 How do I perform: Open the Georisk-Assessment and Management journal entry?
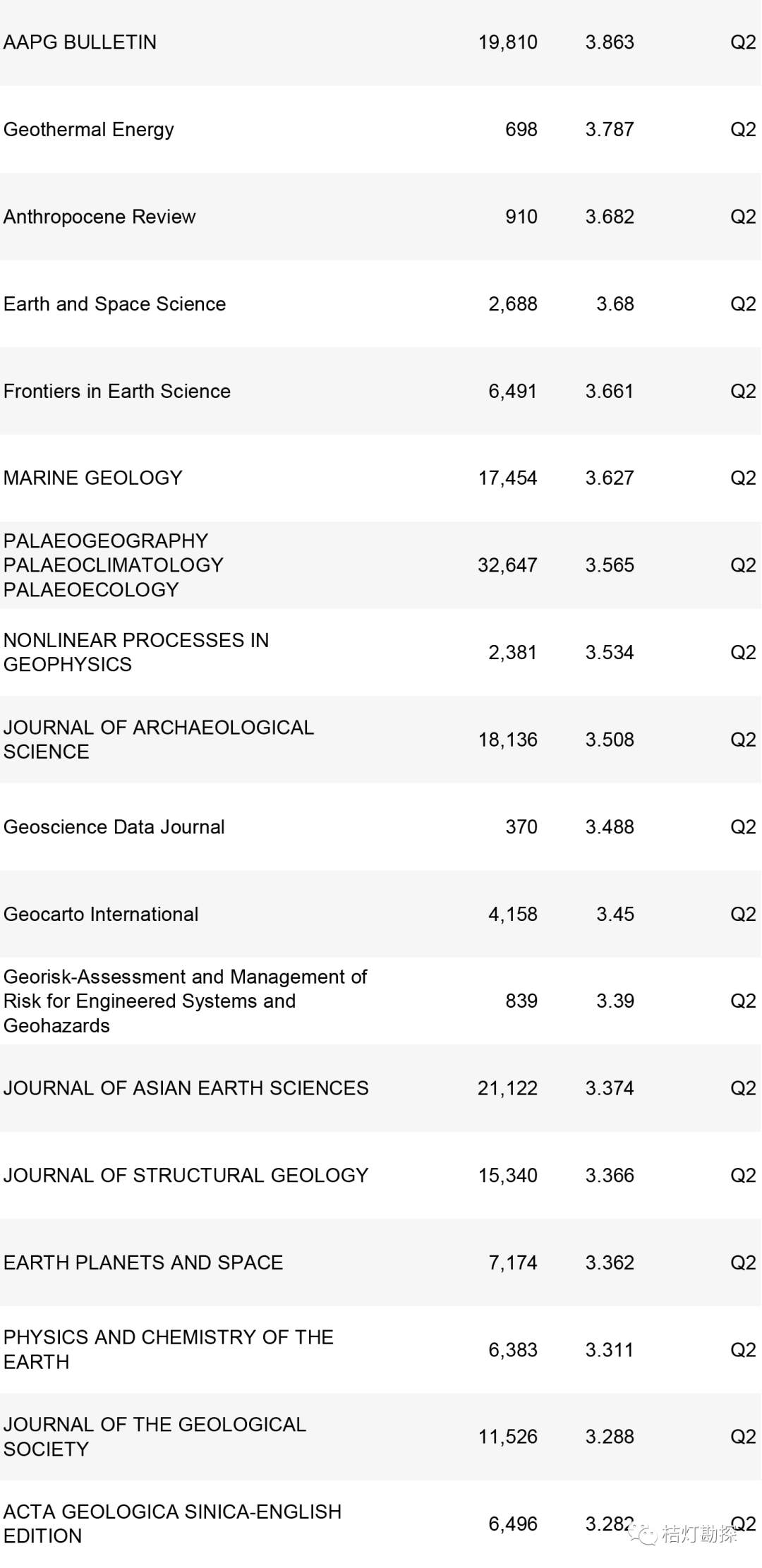point(185,1001)
